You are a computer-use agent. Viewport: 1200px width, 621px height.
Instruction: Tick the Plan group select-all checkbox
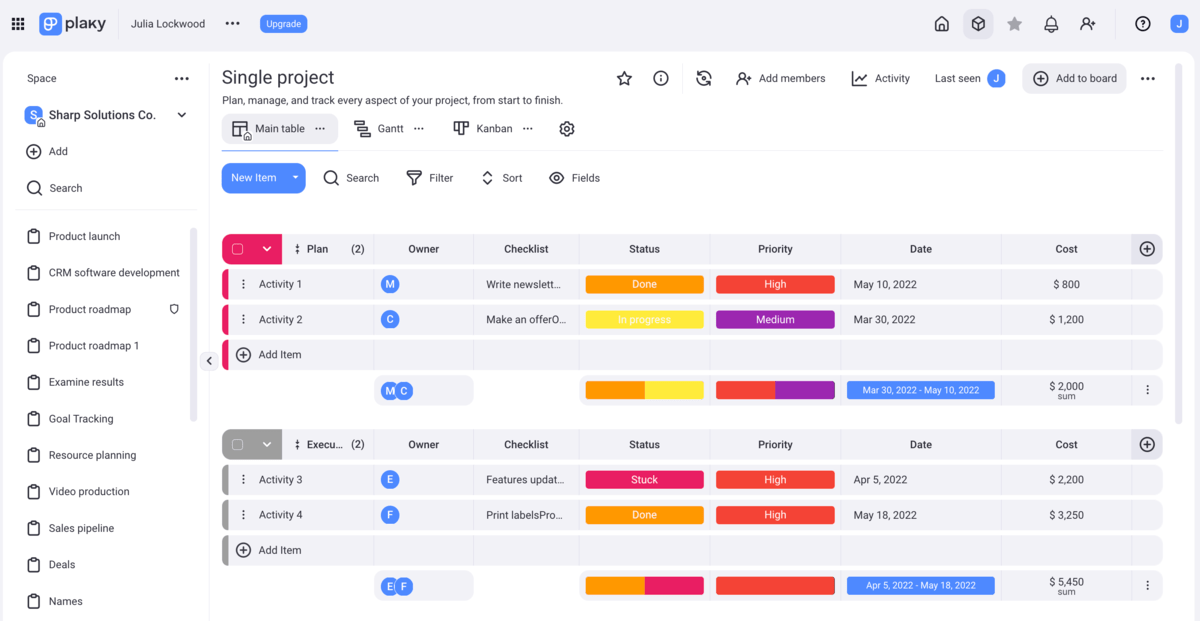coord(238,249)
